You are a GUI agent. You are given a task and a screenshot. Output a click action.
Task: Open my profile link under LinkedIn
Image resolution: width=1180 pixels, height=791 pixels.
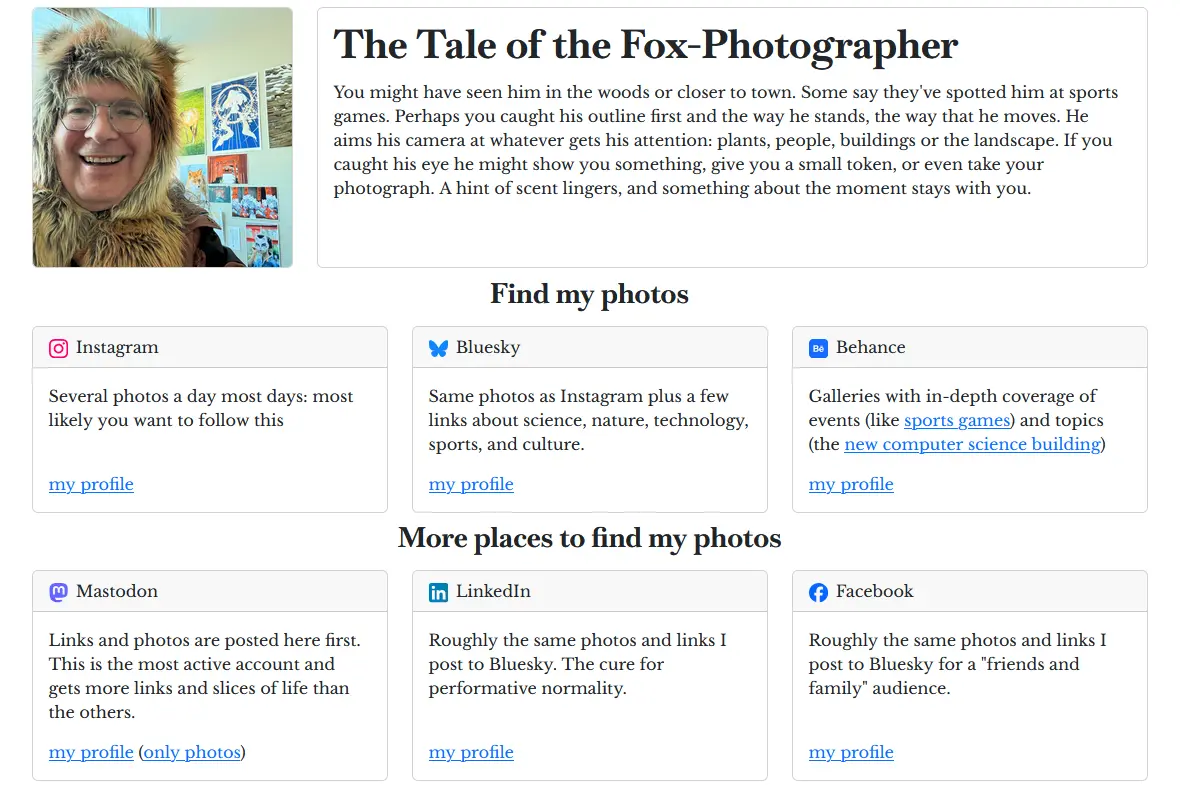[471, 752]
